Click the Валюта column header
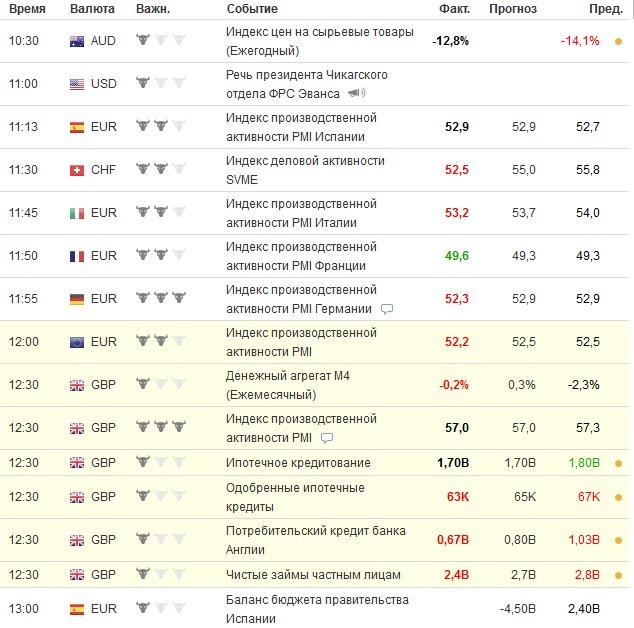634x628 pixels. [92, 9]
